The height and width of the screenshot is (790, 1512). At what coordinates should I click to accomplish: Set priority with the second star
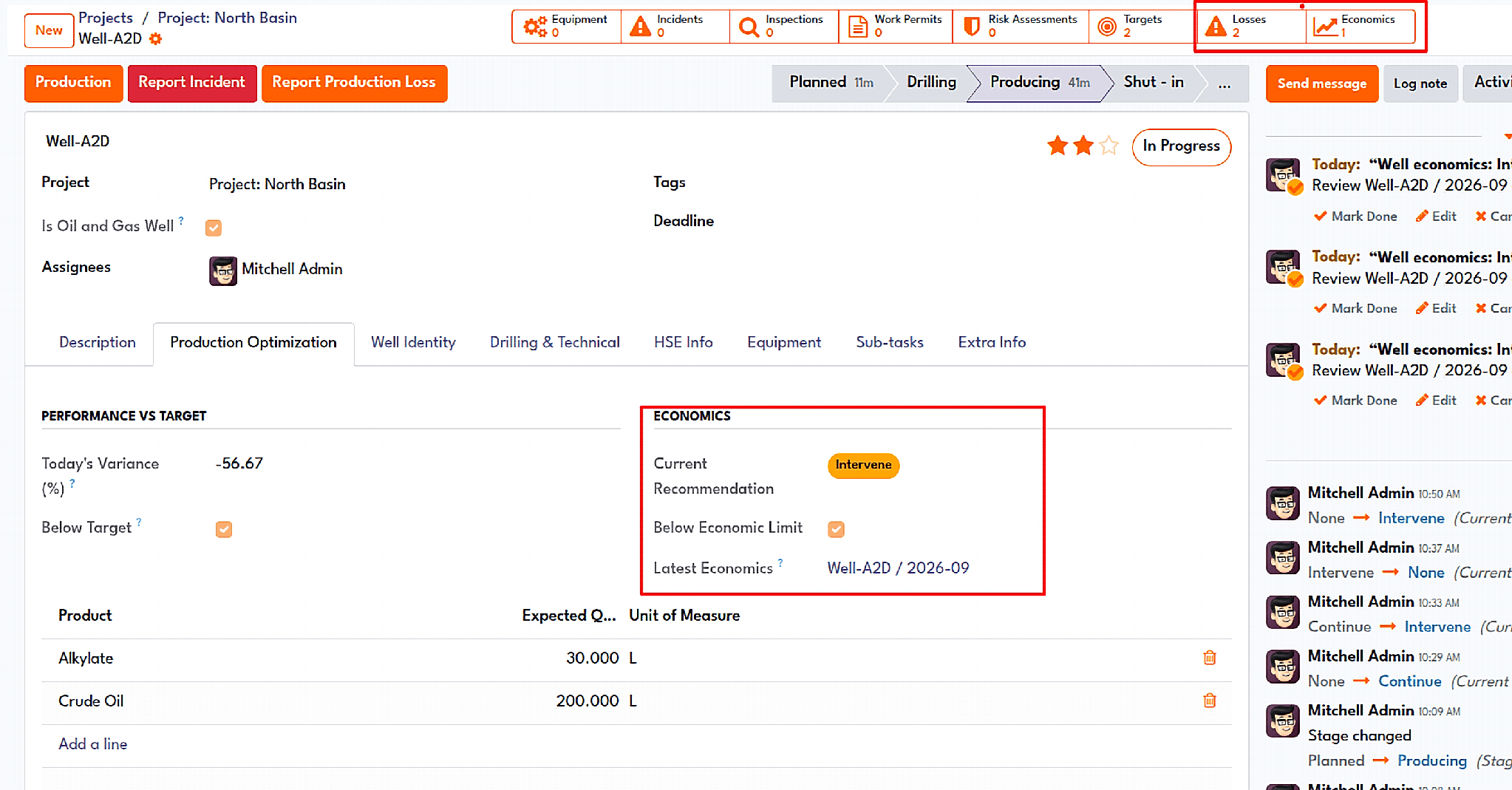tap(1083, 146)
